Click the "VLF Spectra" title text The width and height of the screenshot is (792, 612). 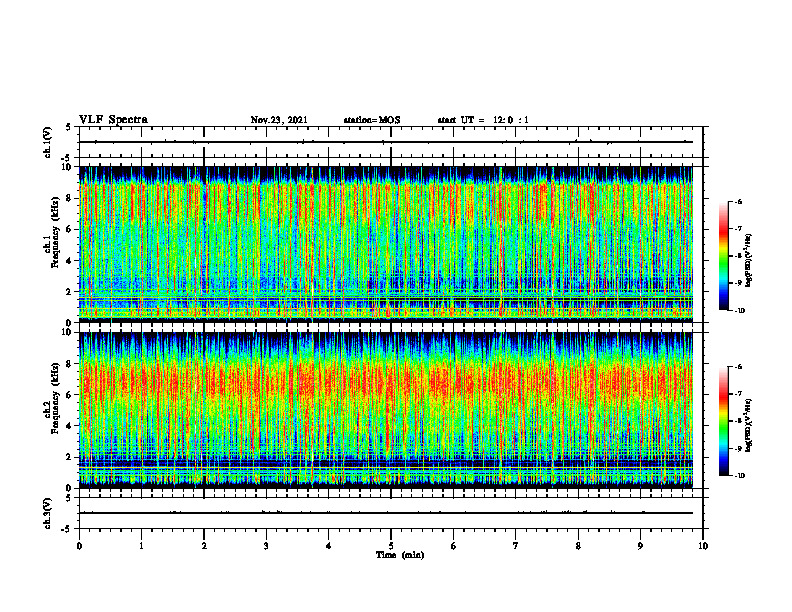[x=113, y=120]
